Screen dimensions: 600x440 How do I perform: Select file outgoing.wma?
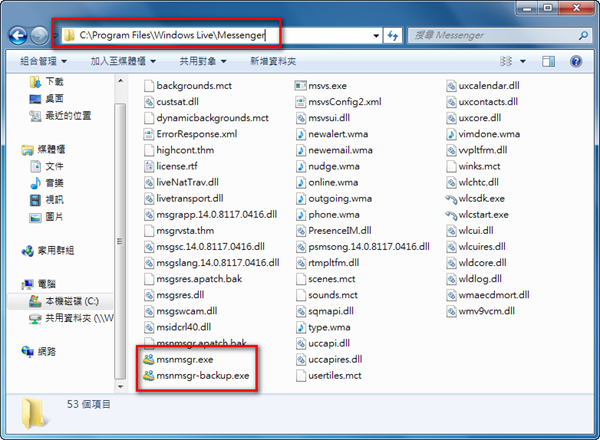point(334,199)
